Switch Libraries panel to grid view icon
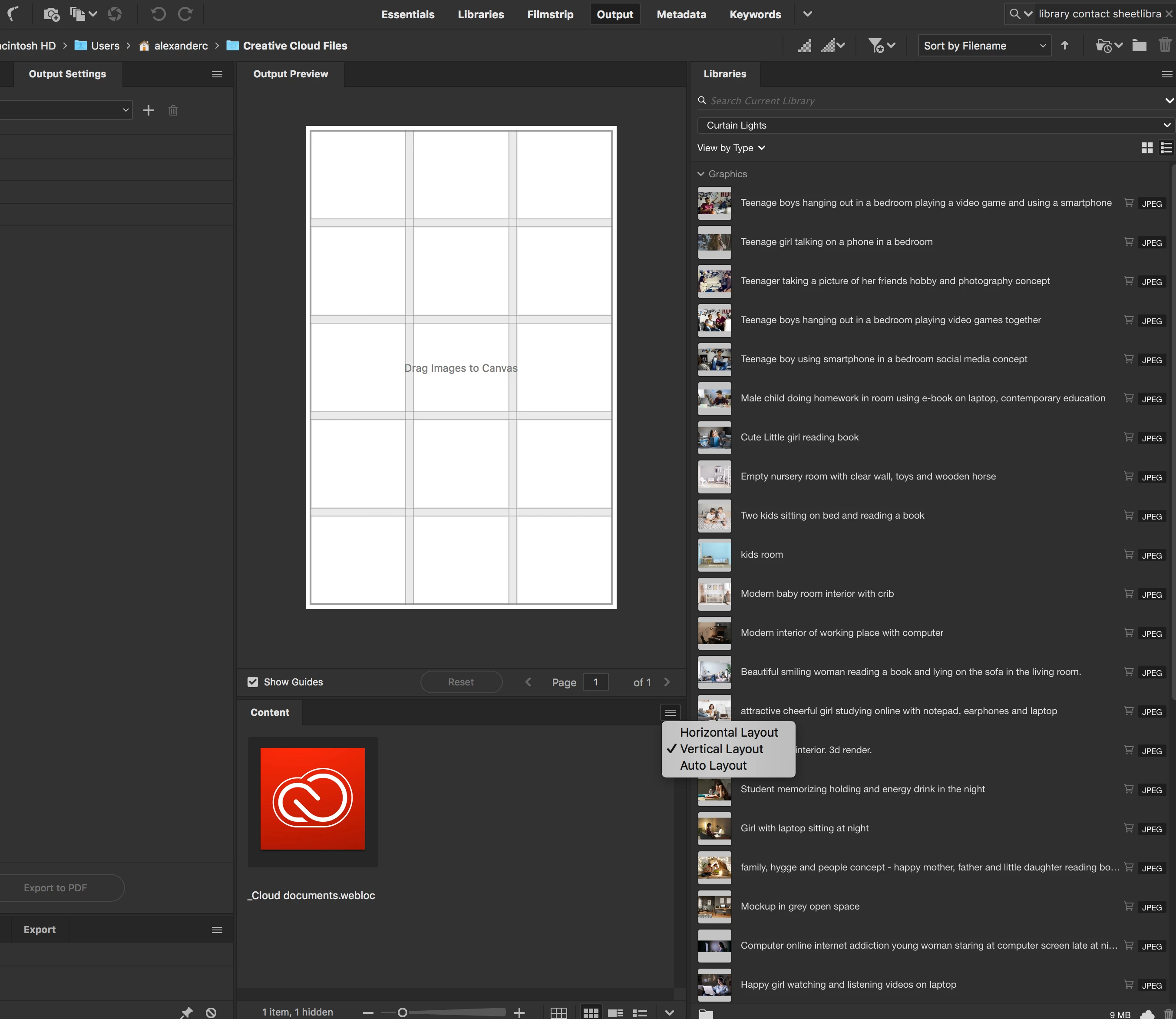 [x=1147, y=148]
